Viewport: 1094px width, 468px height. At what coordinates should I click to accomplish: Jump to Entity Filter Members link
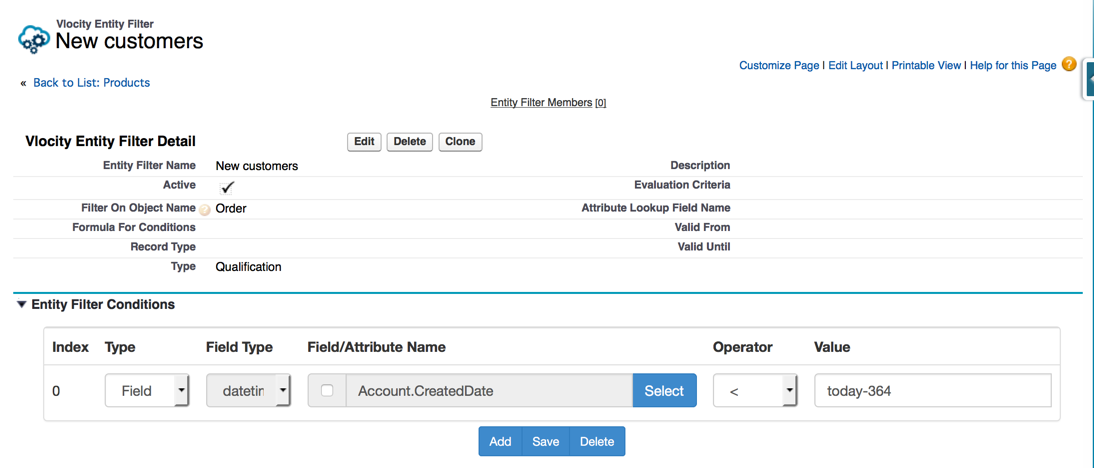541,103
